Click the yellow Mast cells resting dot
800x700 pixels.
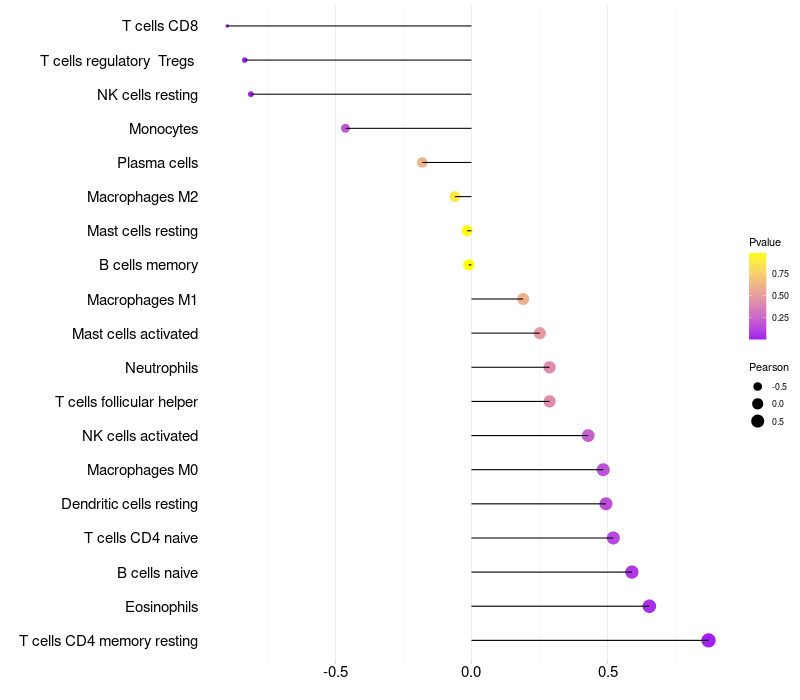[467, 231]
